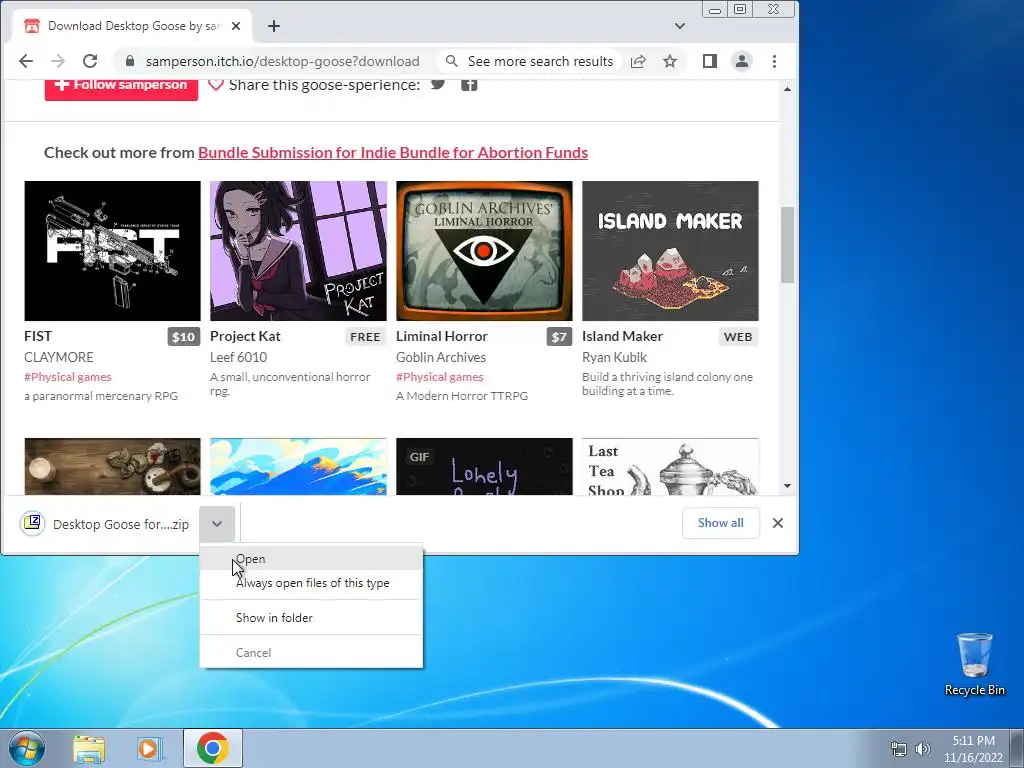Click the padlock site info icon
This screenshot has width=1024, height=768.
[x=130, y=61]
